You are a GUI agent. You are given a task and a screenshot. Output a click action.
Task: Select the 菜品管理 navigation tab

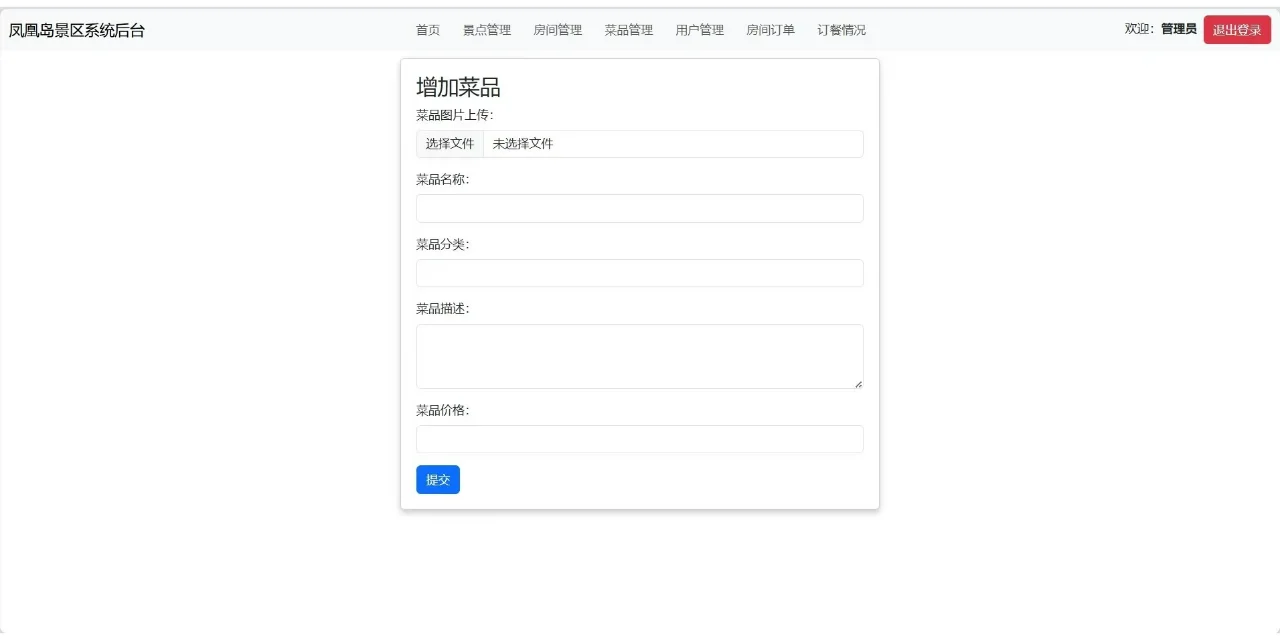point(628,30)
